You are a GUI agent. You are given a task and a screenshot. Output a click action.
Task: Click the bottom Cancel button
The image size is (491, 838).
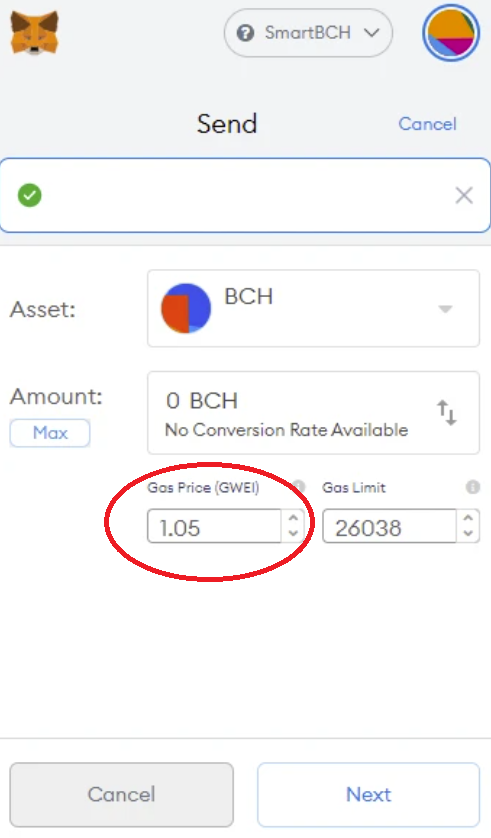tap(122, 795)
